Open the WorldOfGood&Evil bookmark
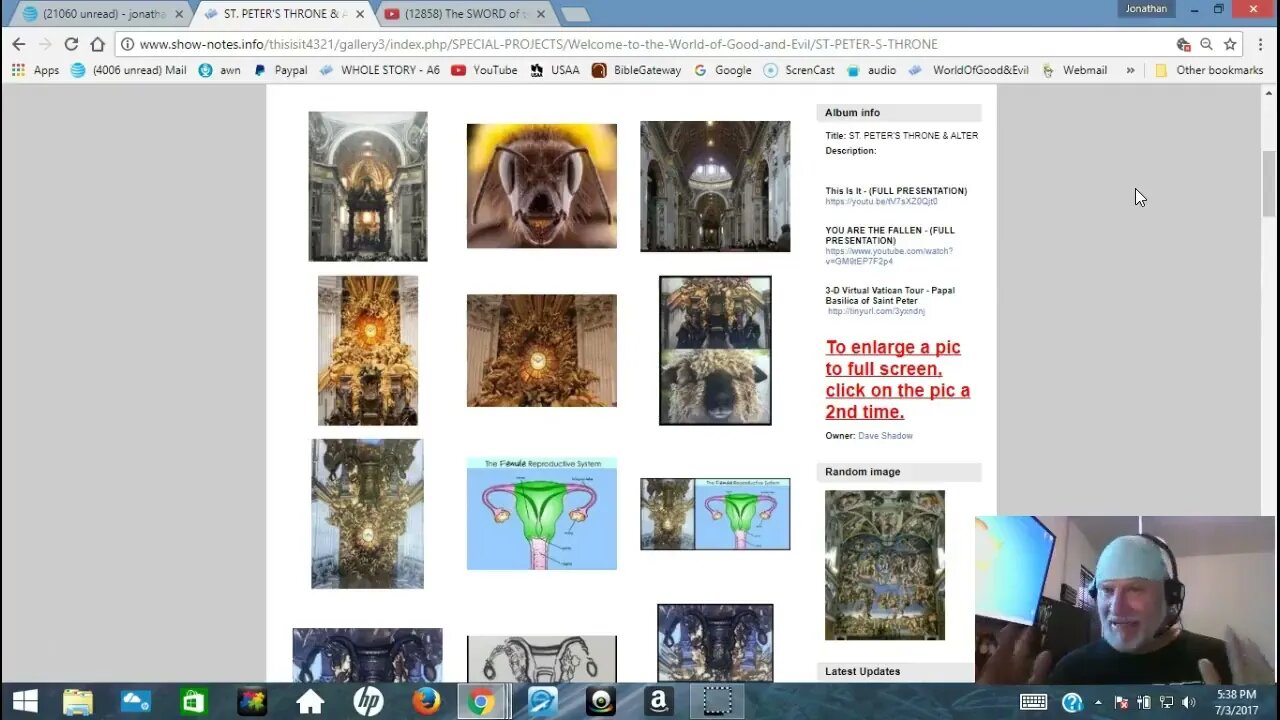Viewport: 1280px width, 720px height. coord(968,70)
